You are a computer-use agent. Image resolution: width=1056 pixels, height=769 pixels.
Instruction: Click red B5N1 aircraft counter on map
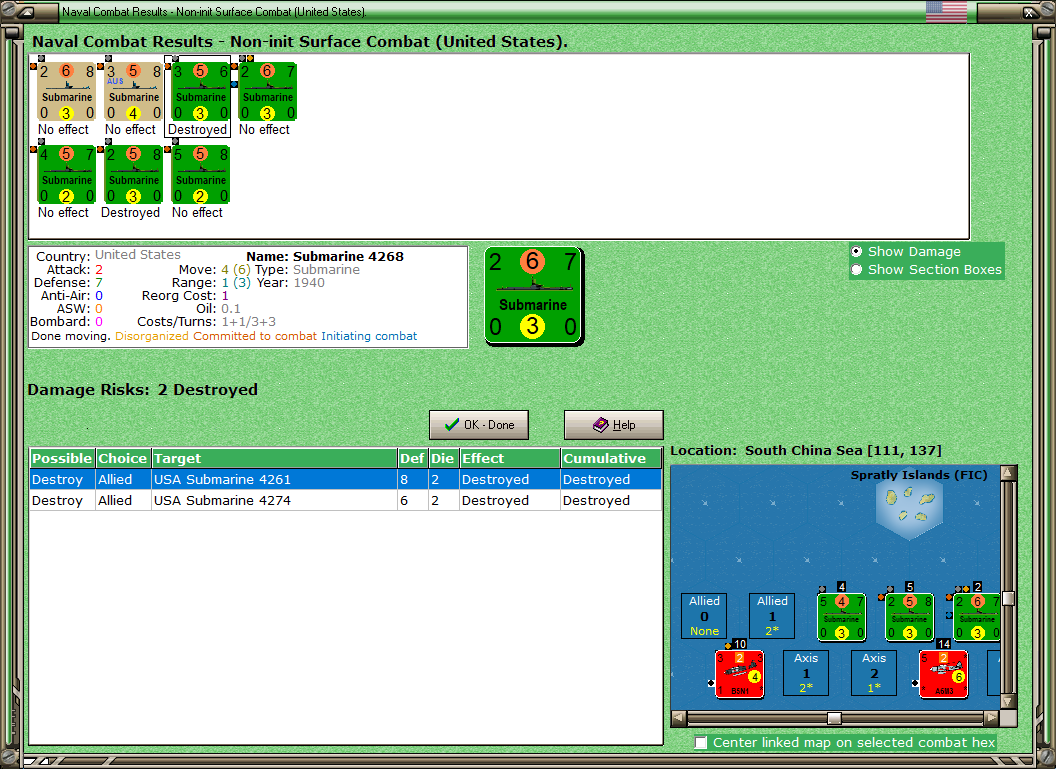coord(739,674)
